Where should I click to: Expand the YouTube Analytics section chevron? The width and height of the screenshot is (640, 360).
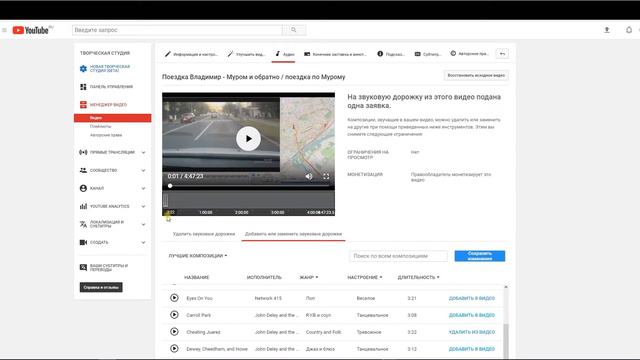pos(143,206)
